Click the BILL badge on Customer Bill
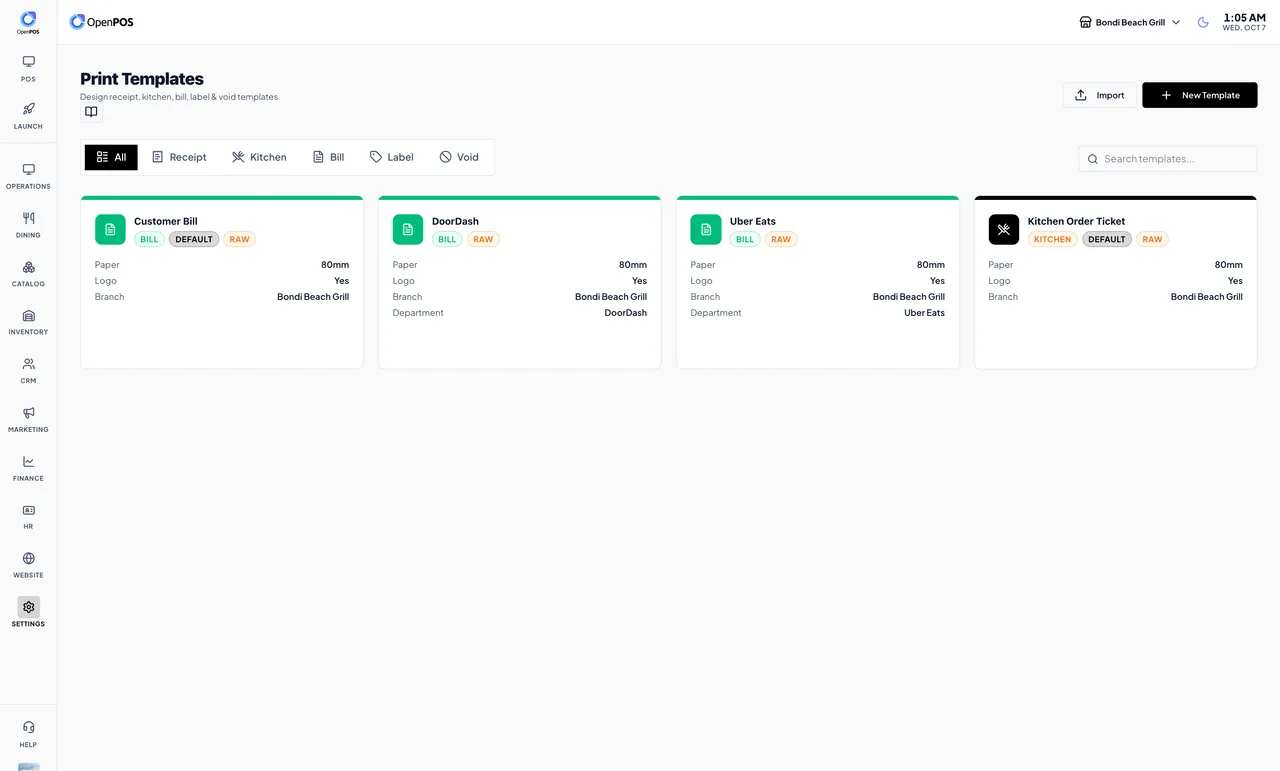 [149, 239]
